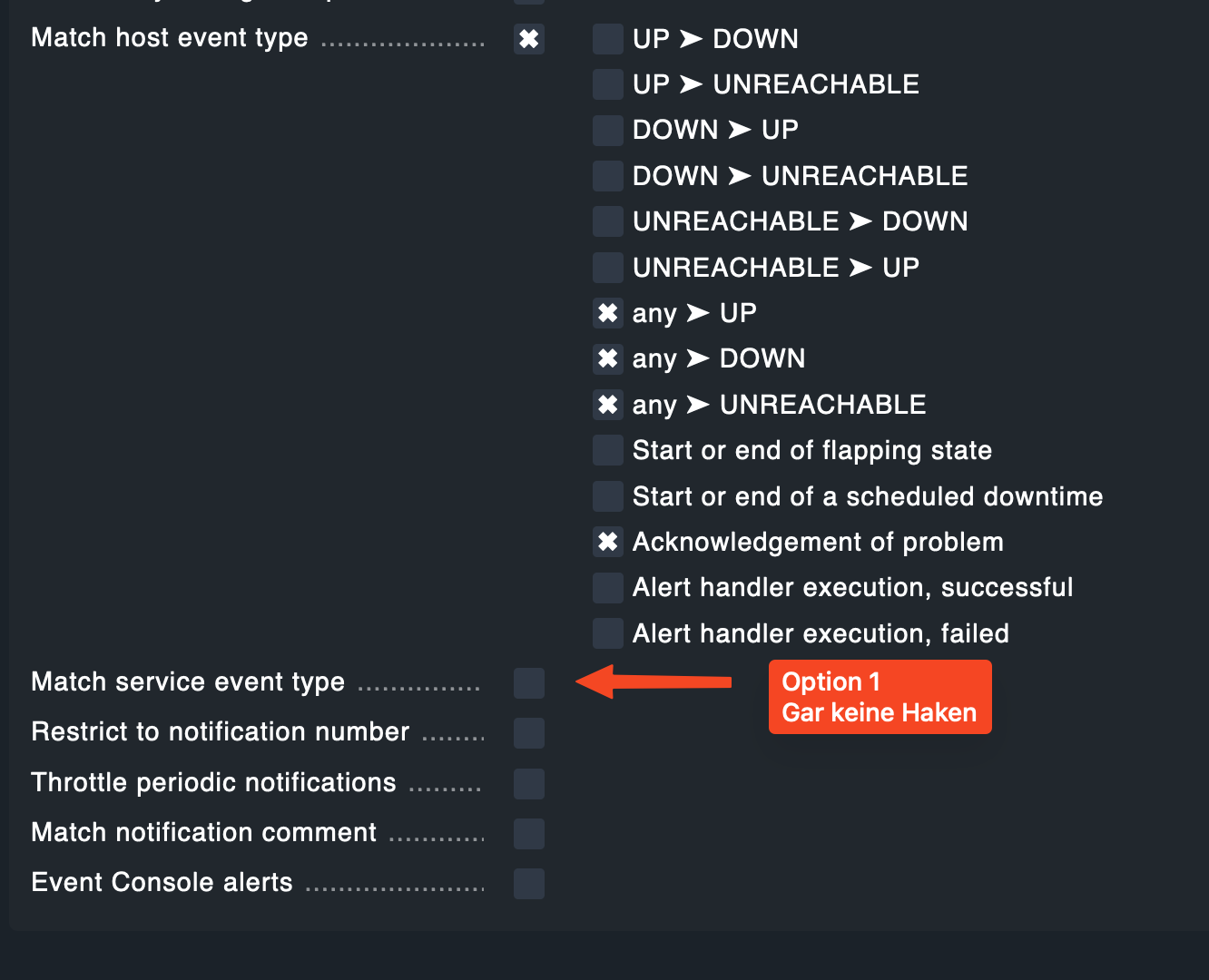Enable Restrict to notification number
This screenshot has width=1209, height=980.
pyautogui.click(x=528, y=732)
